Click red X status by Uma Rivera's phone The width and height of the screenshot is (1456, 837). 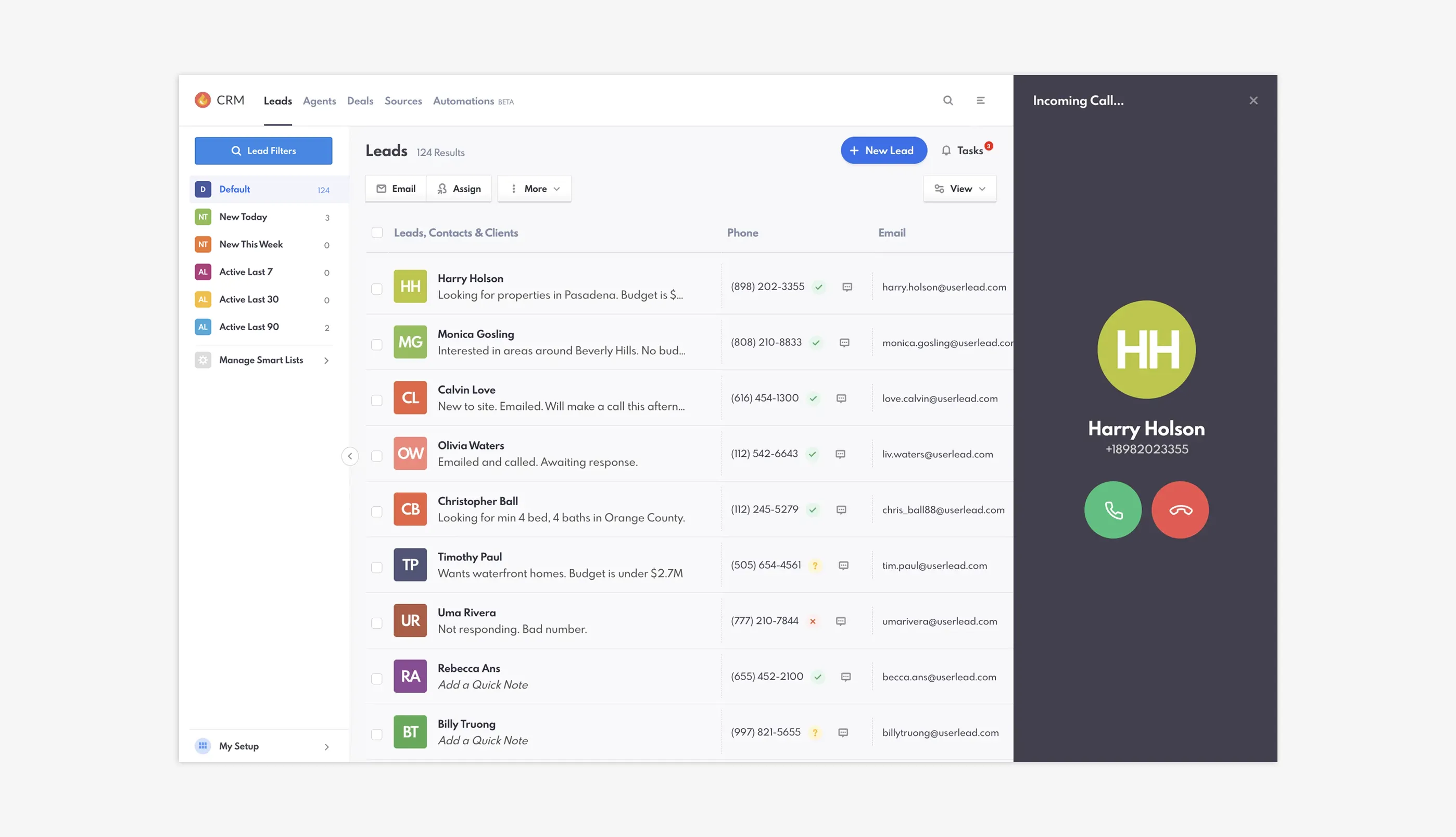813,621
